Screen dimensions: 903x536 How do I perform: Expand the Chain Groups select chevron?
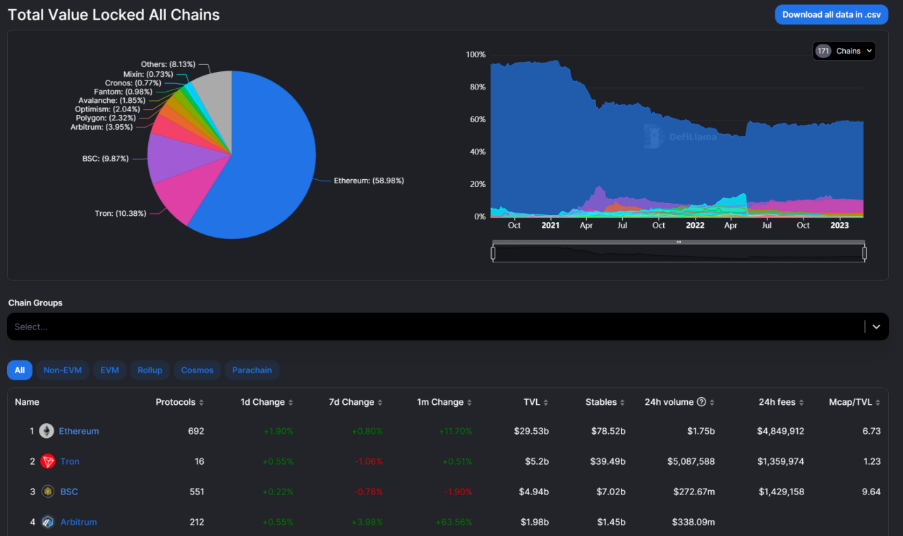(x=876, y=326)
